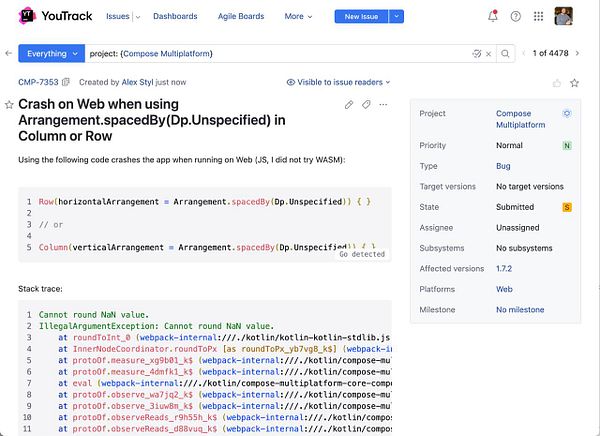Open the user profile avatar
This screenshot has height=436, width=600.
click(564, 16)
